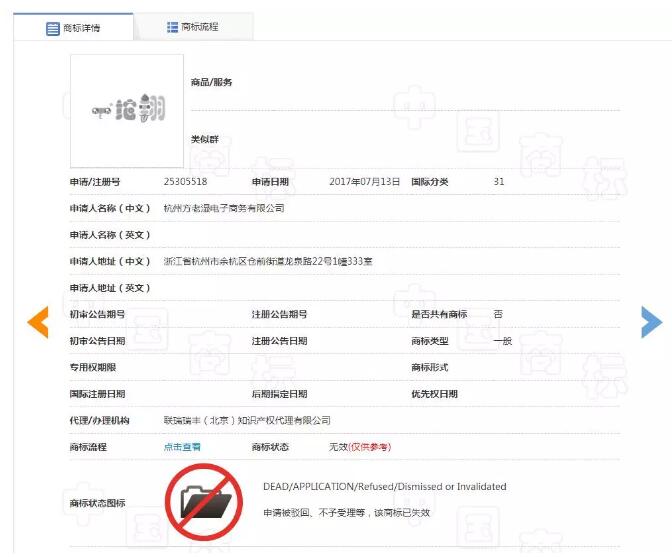Click the 商标状态图标 label
The height and width of the screenshot is (557, 672).
click(97, 503)
